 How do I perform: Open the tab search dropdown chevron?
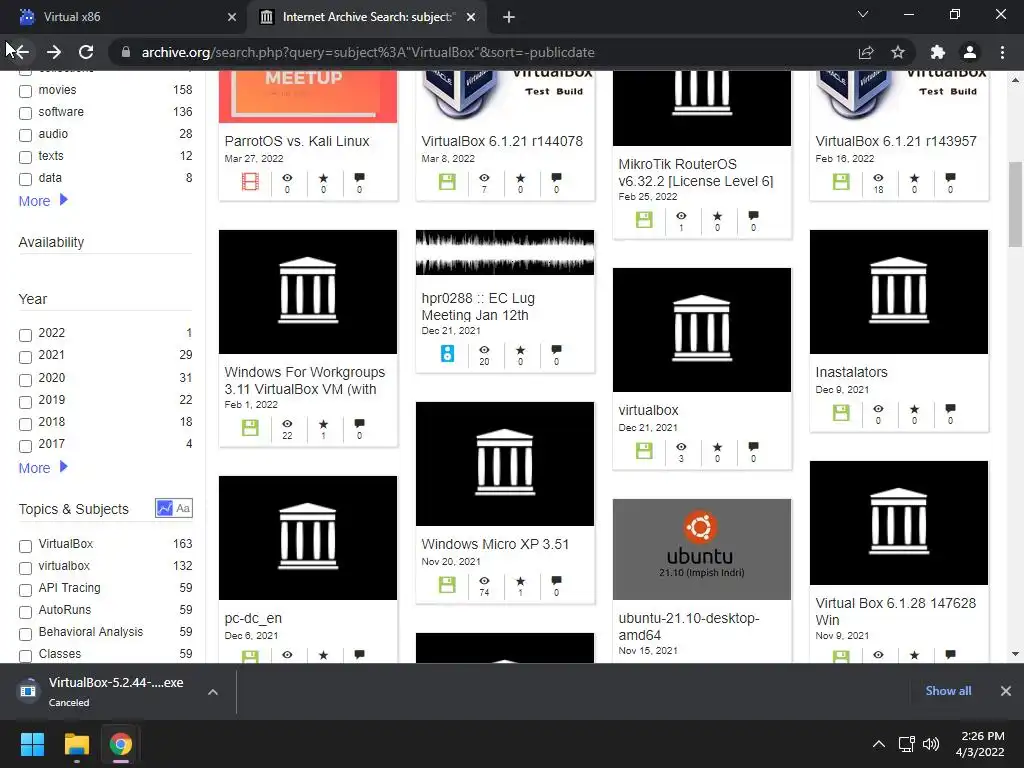(863, 14)
